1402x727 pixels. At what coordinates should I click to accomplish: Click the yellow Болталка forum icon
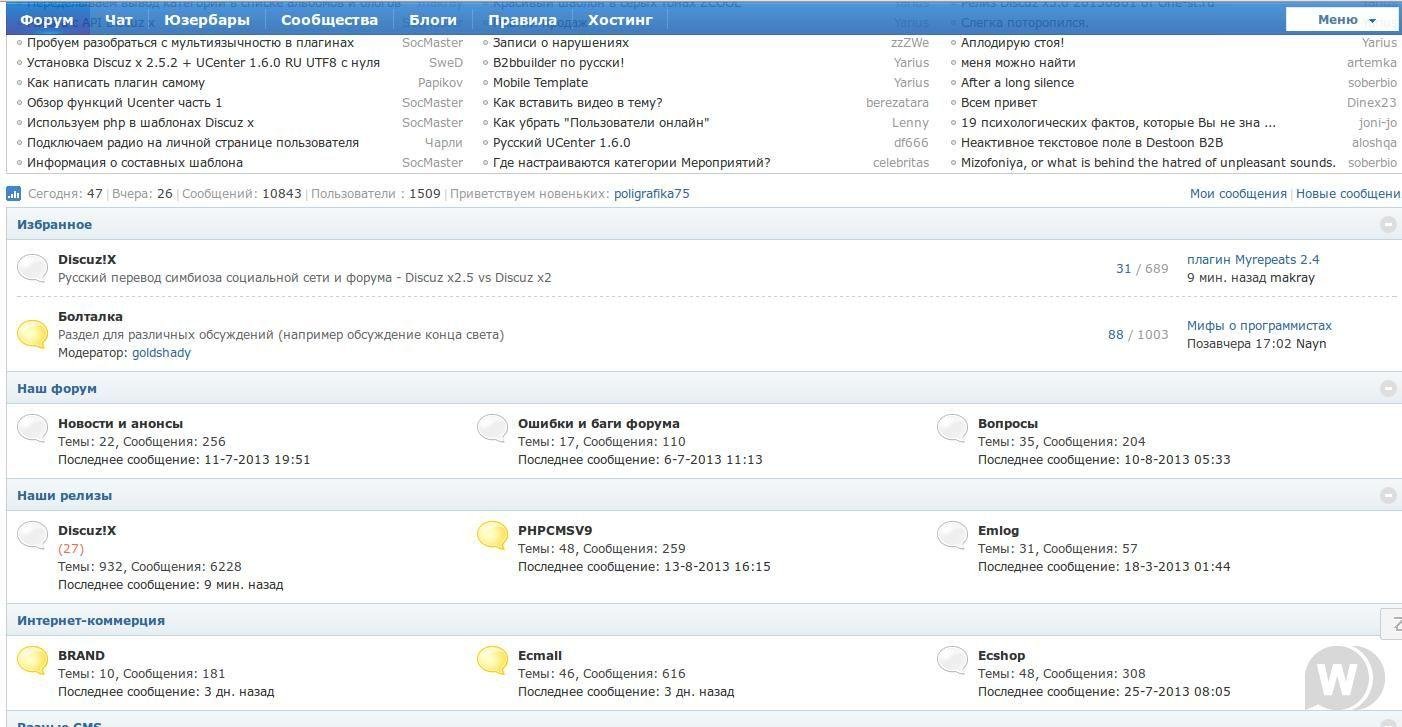[x=32, y=334]
